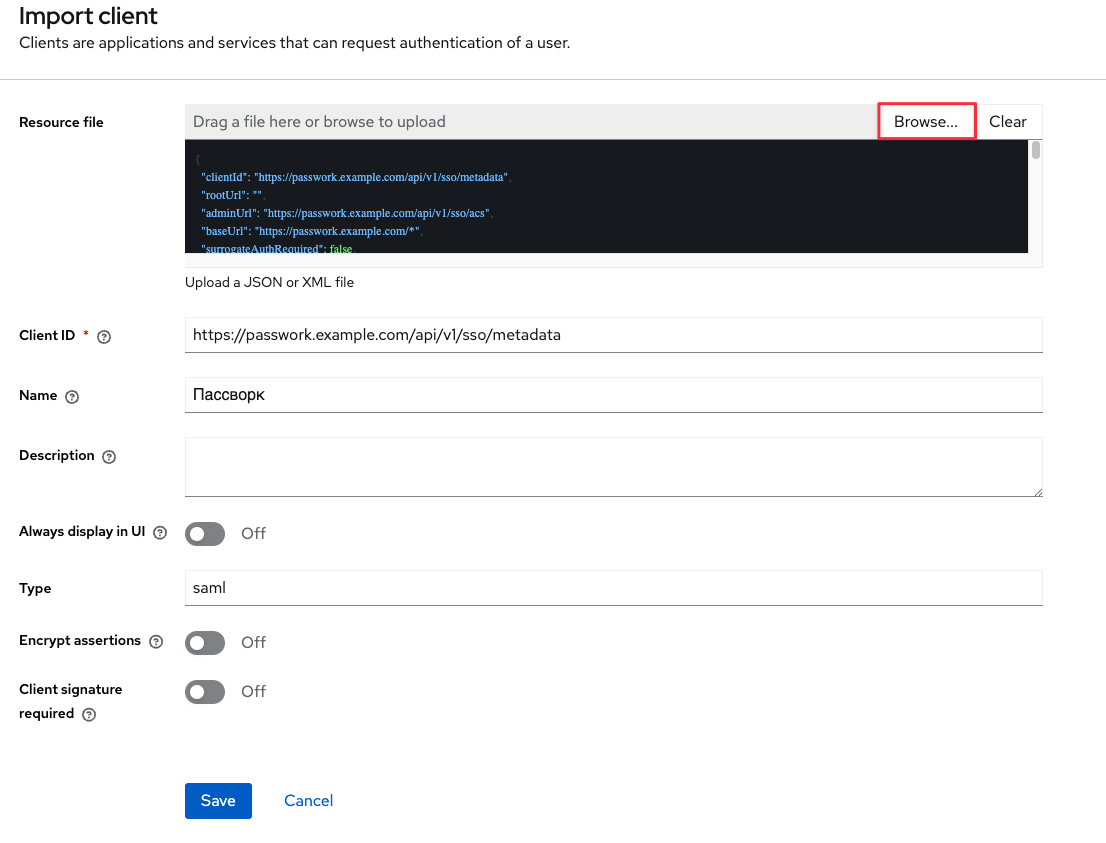The height and width of the screenshot is (843, 1106).
Task: Open help tooltip for Client ID field
Action: coord(104,337)
